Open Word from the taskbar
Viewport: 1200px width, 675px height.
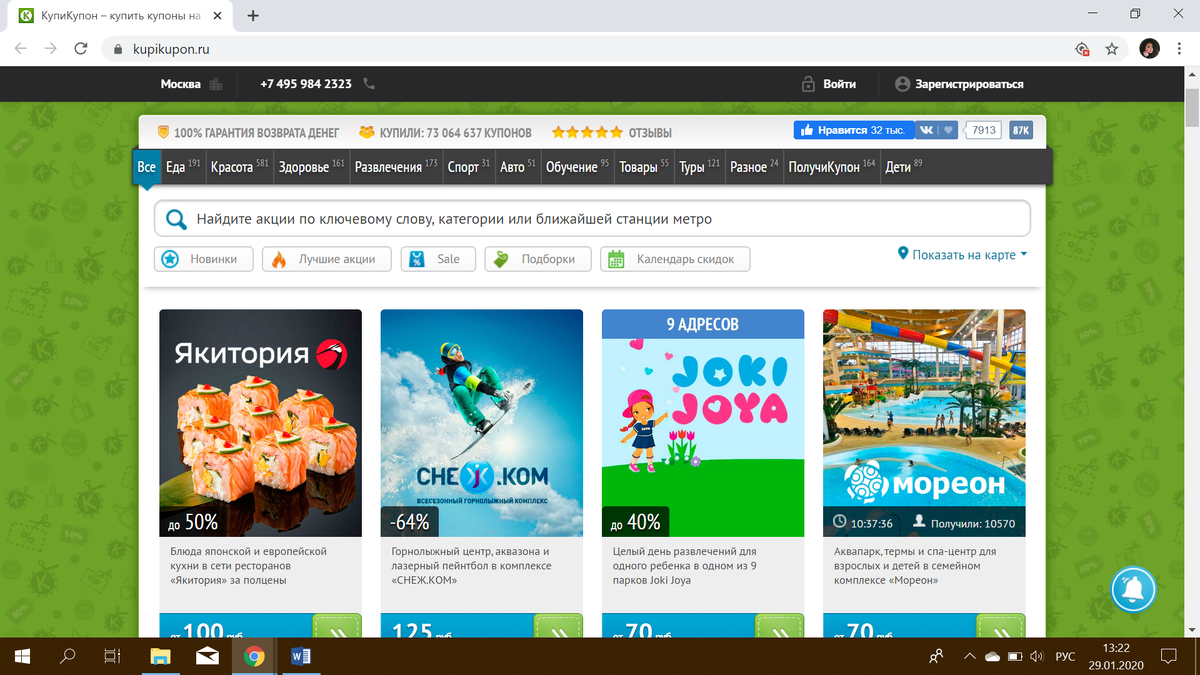coord(300,656)
